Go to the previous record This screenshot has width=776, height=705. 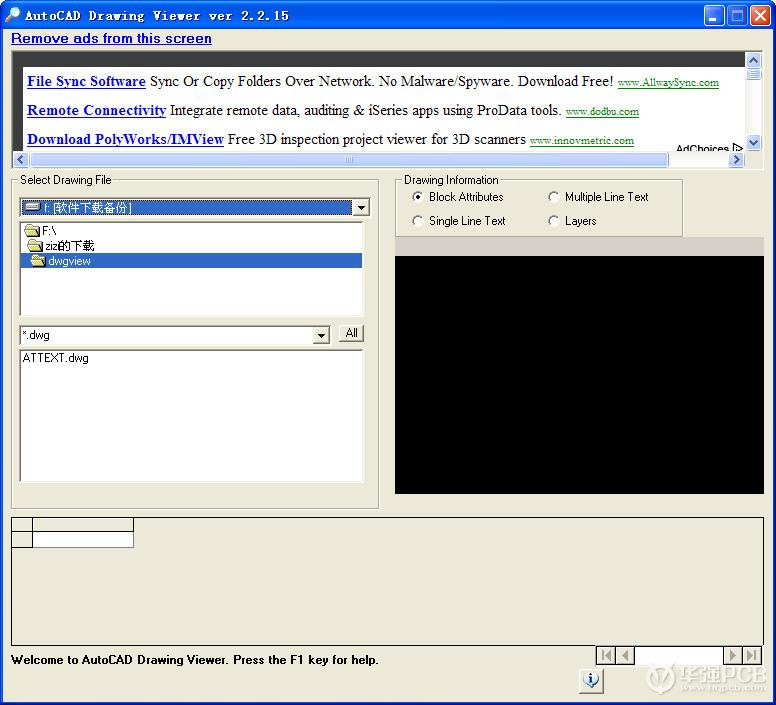tap(626, 656)
